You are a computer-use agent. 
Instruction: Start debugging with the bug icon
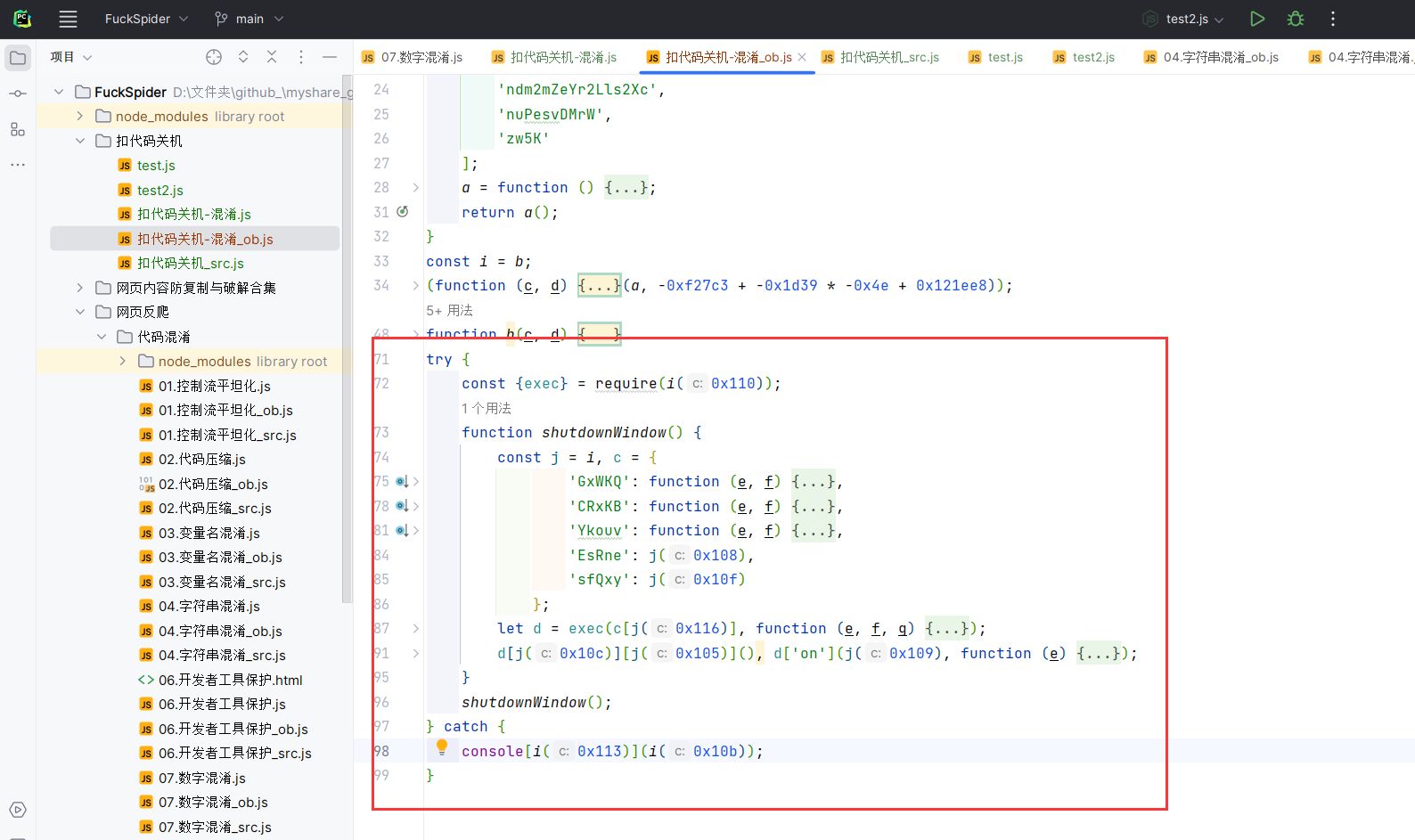pyautogui.click(x=1296, y=19)
